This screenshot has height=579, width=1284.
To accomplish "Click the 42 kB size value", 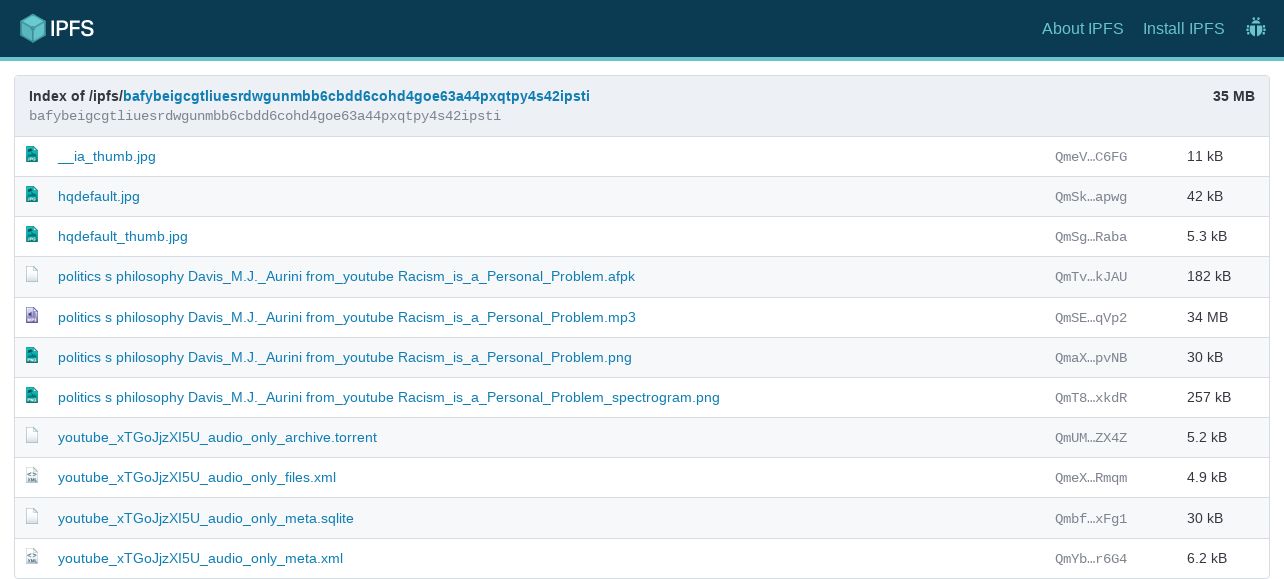I will point(1205,196).
